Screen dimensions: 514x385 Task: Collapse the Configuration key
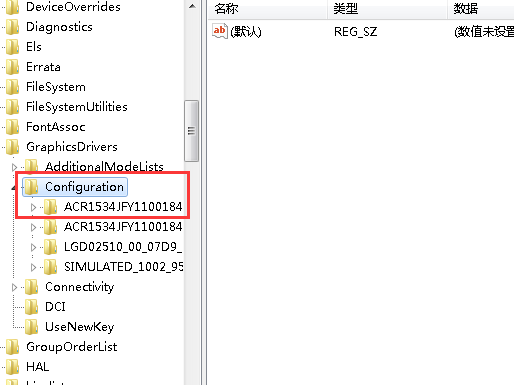click(14, 188)
